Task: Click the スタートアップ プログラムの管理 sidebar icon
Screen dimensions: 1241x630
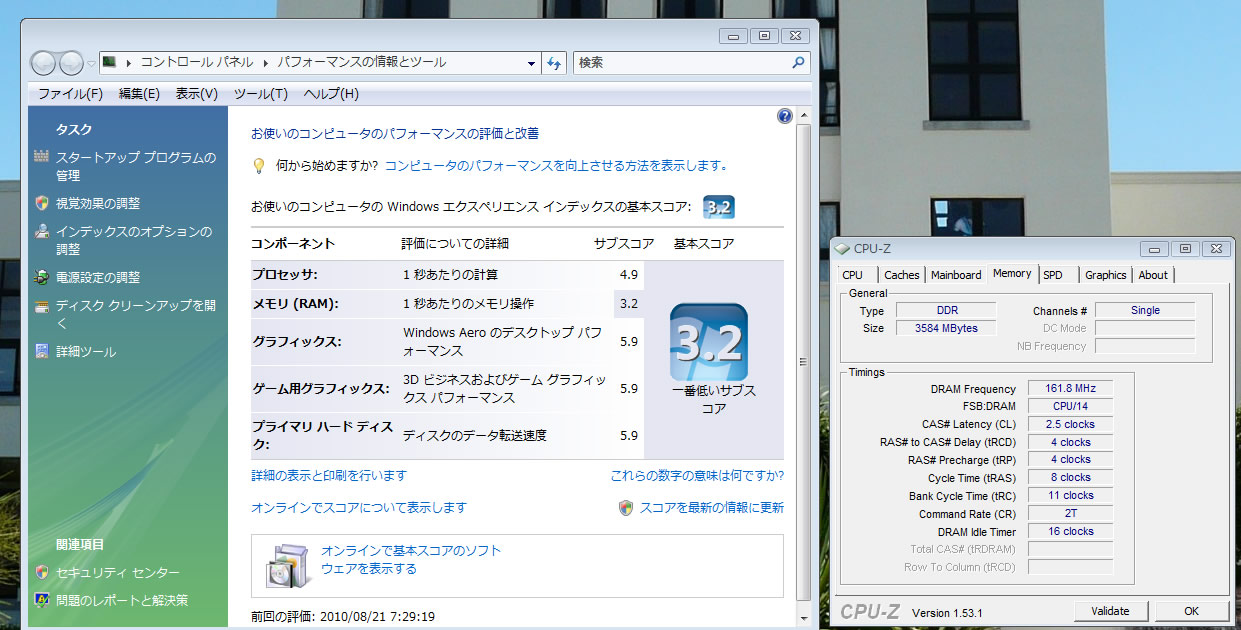Action: coord(41,157)
